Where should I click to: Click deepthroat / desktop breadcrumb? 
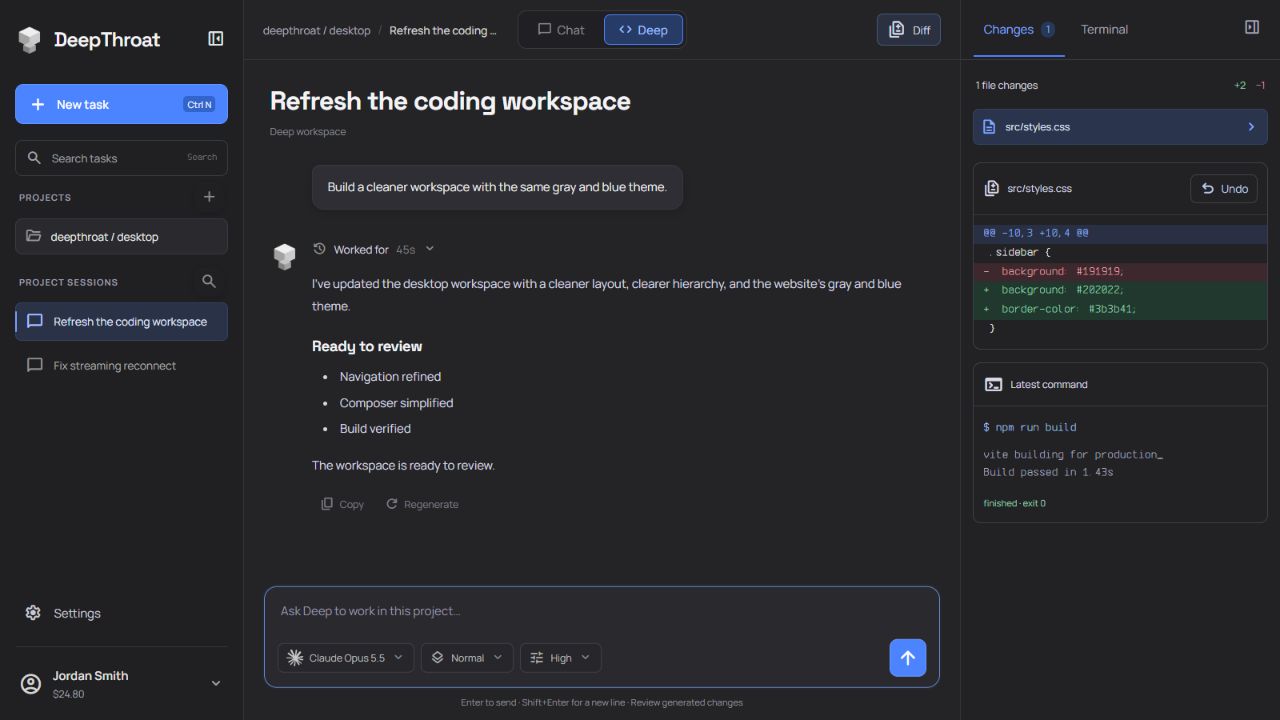click(x=316, y=30)
